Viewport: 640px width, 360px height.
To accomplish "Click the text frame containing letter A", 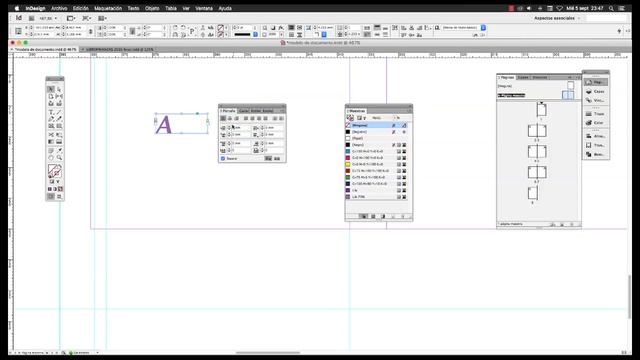I will 182,124.
